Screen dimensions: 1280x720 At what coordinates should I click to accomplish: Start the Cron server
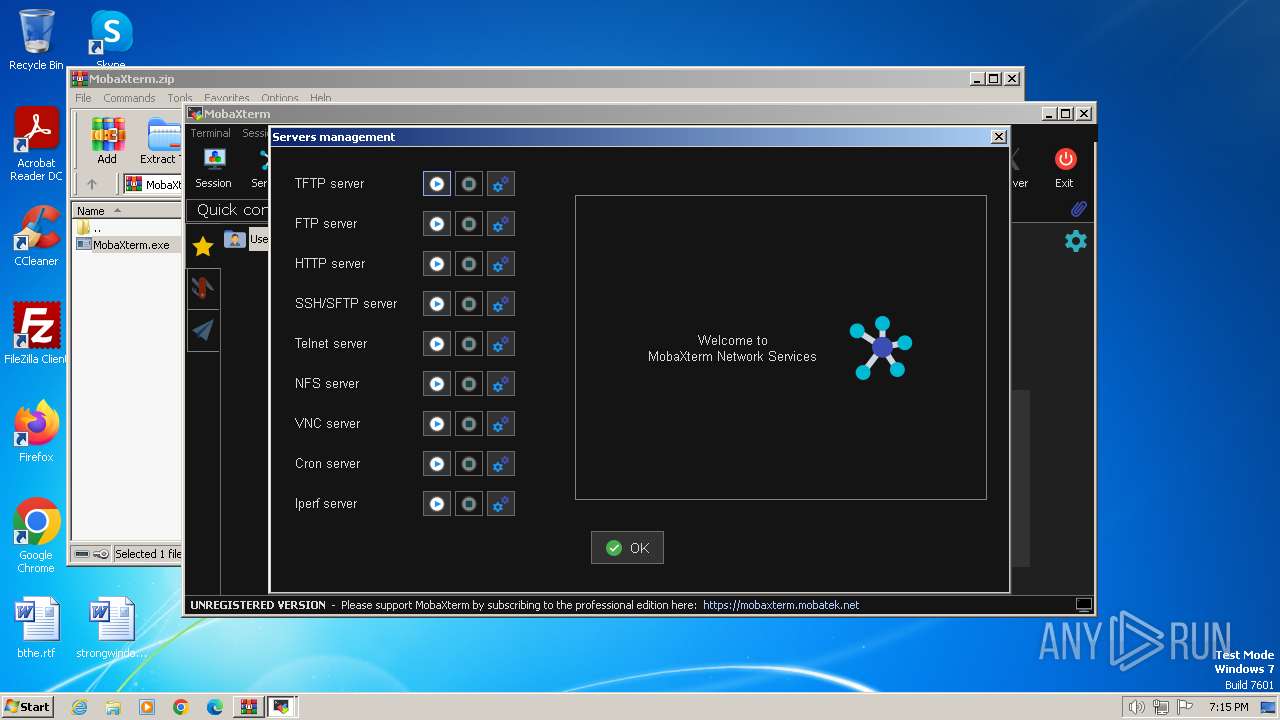[437, 464]
